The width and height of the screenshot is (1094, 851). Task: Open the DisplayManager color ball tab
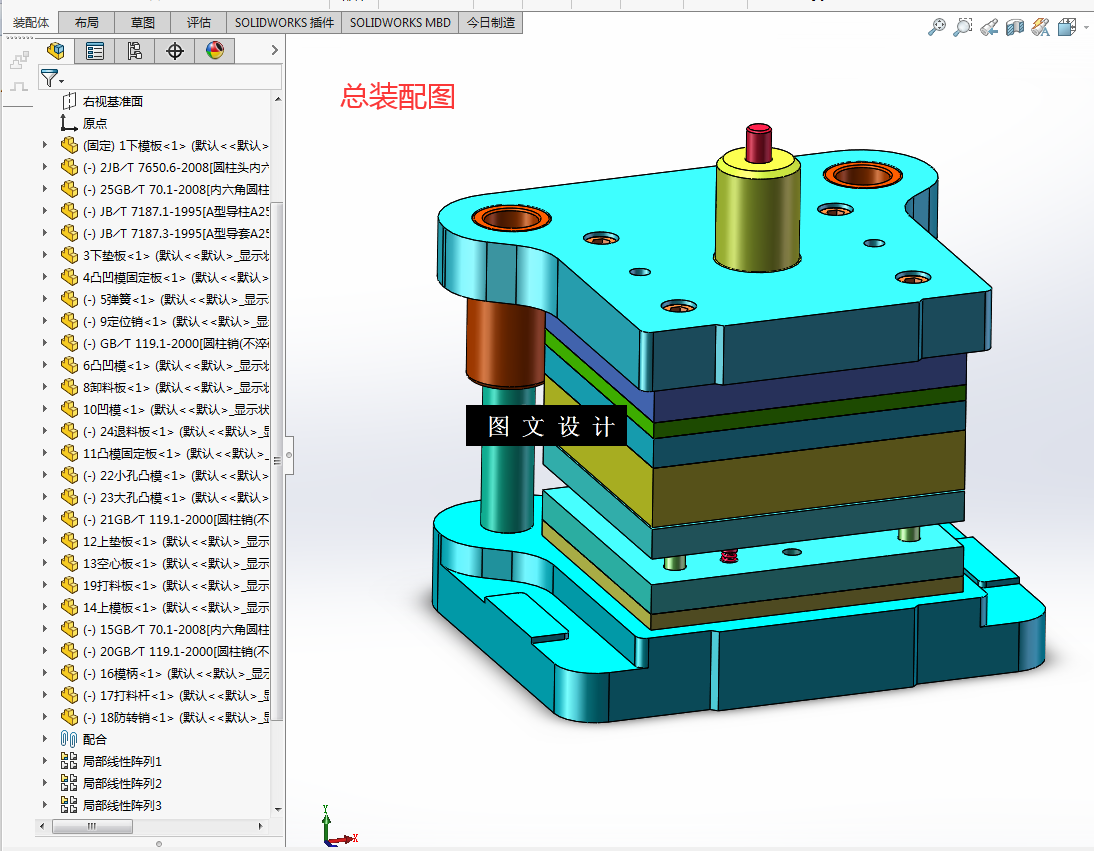coord(215,50)
